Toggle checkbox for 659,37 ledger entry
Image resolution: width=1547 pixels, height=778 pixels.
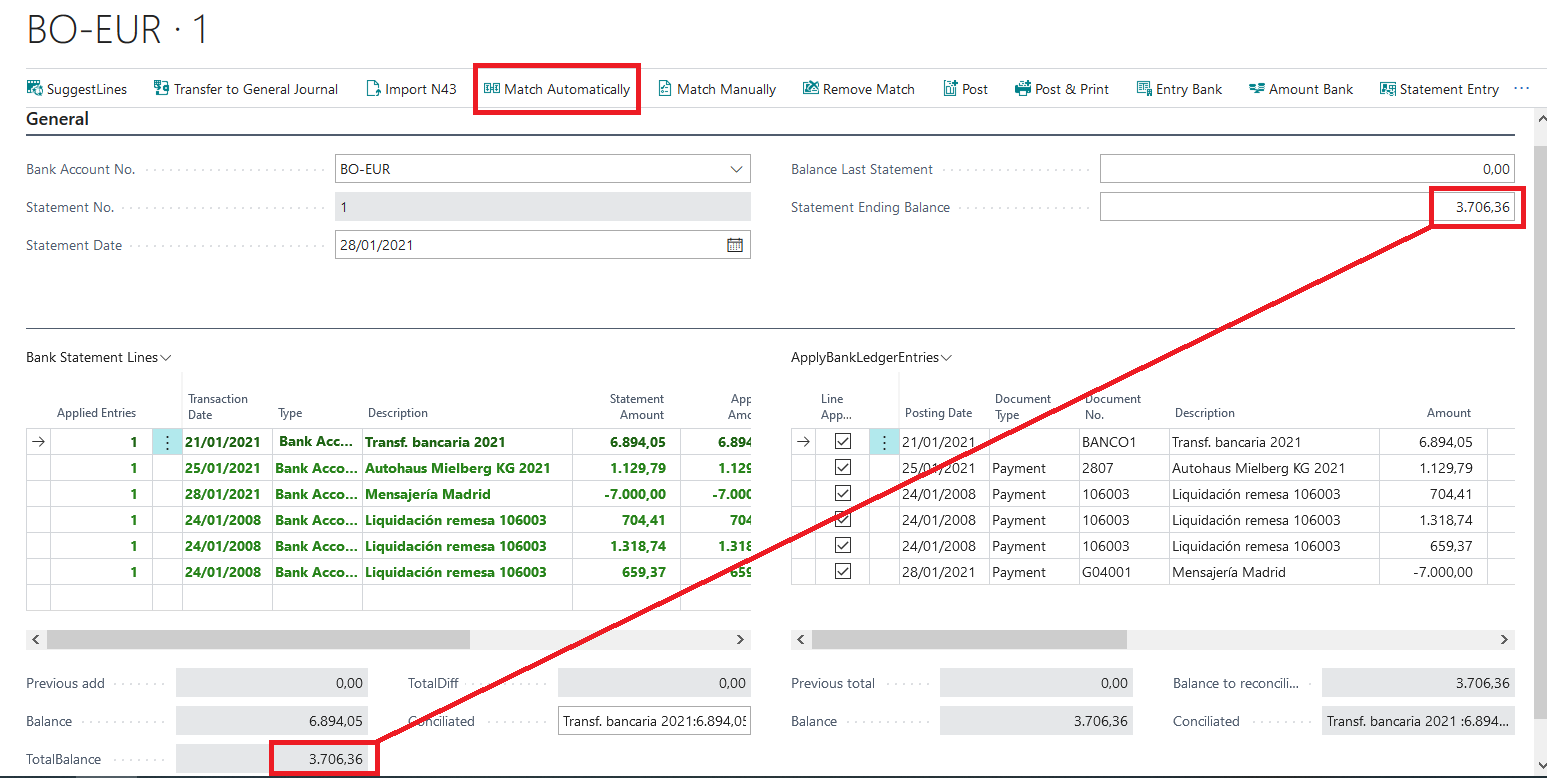843,546
